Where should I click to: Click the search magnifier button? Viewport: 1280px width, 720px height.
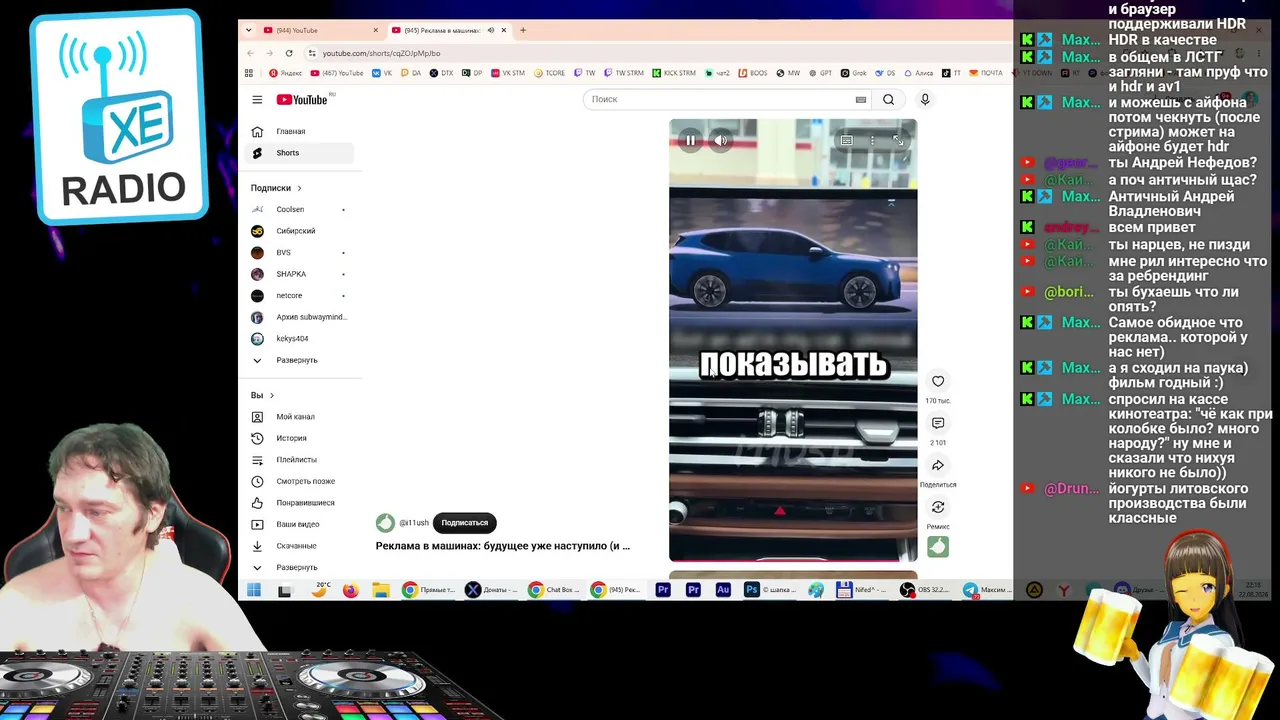coord(888,100)
